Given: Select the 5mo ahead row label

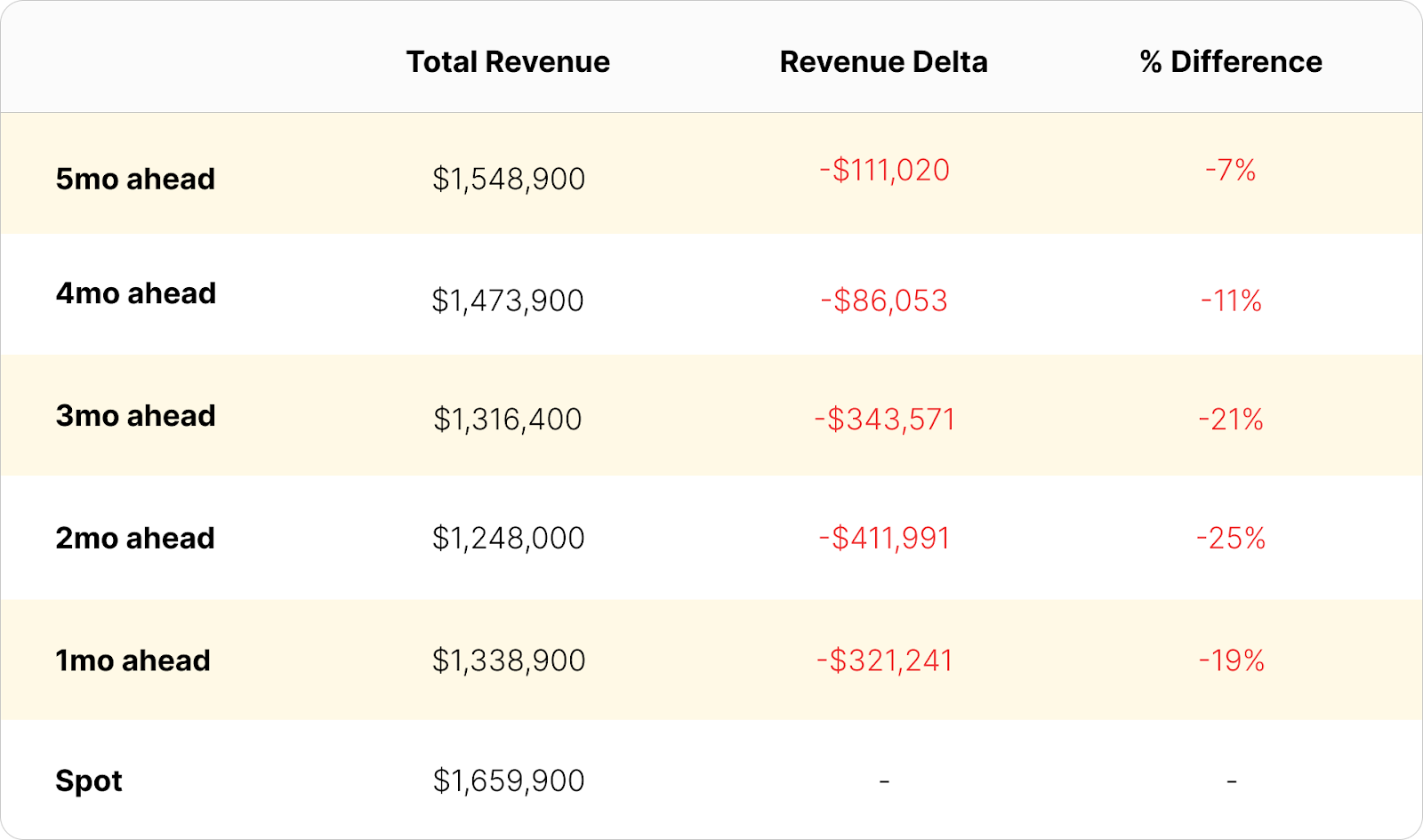Looking at the screenshot, I should [x=135, y=179].
